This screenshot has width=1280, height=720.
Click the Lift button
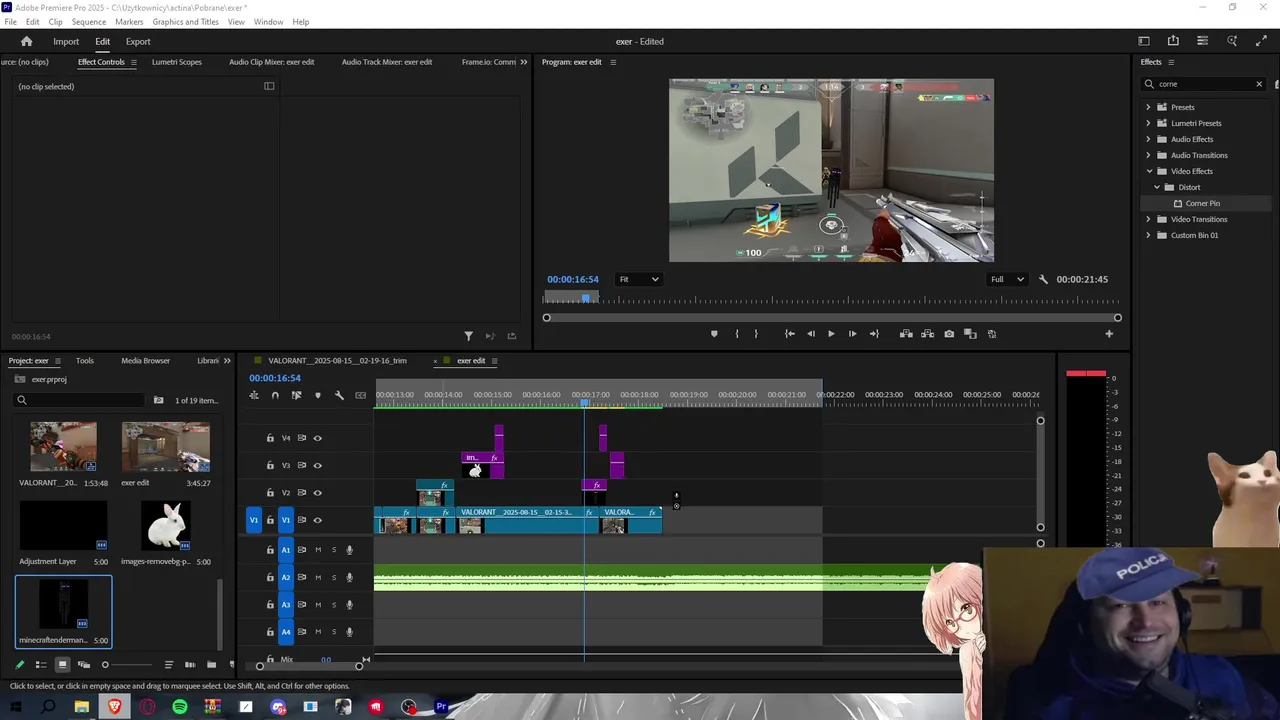(x=906, y=334)
